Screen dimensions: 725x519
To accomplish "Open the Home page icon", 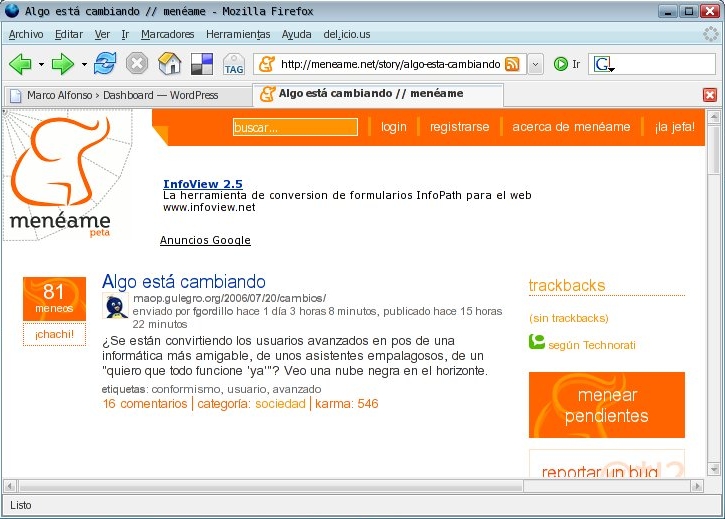I will click(x=169, y=63).
